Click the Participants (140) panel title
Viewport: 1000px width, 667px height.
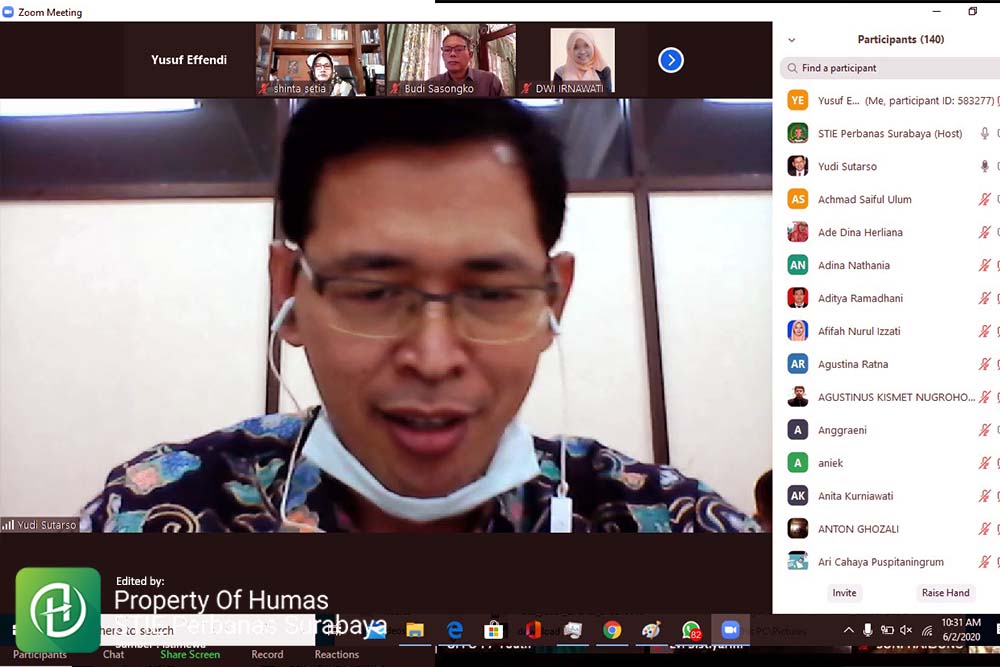[x=901, y=40]
